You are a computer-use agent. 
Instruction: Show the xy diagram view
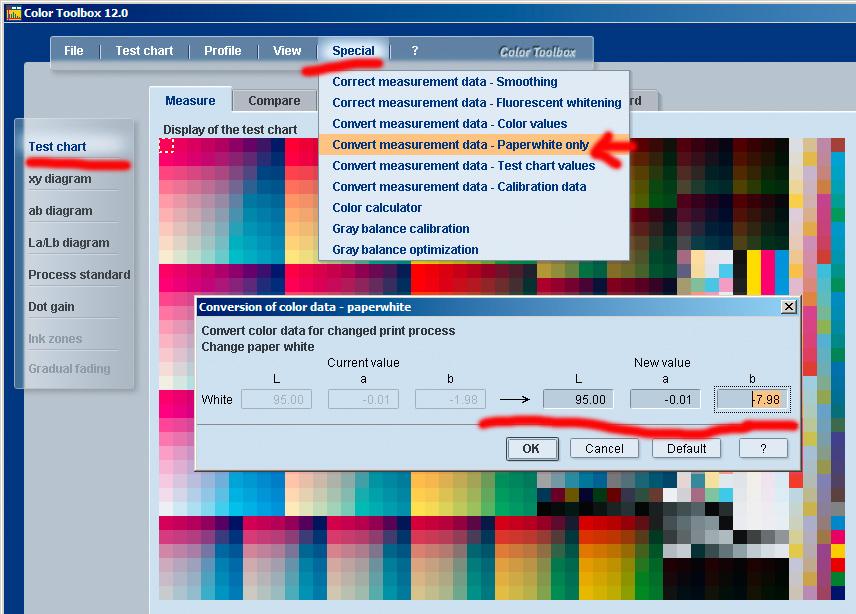click(60, 179)
